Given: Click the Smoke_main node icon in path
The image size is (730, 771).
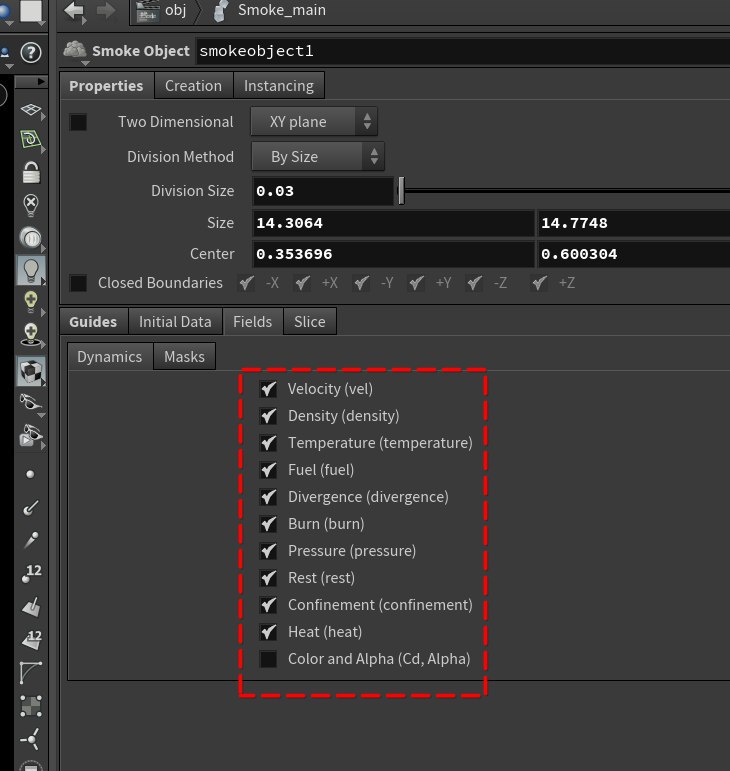Looking at the screenshot, I should [221, 11].
